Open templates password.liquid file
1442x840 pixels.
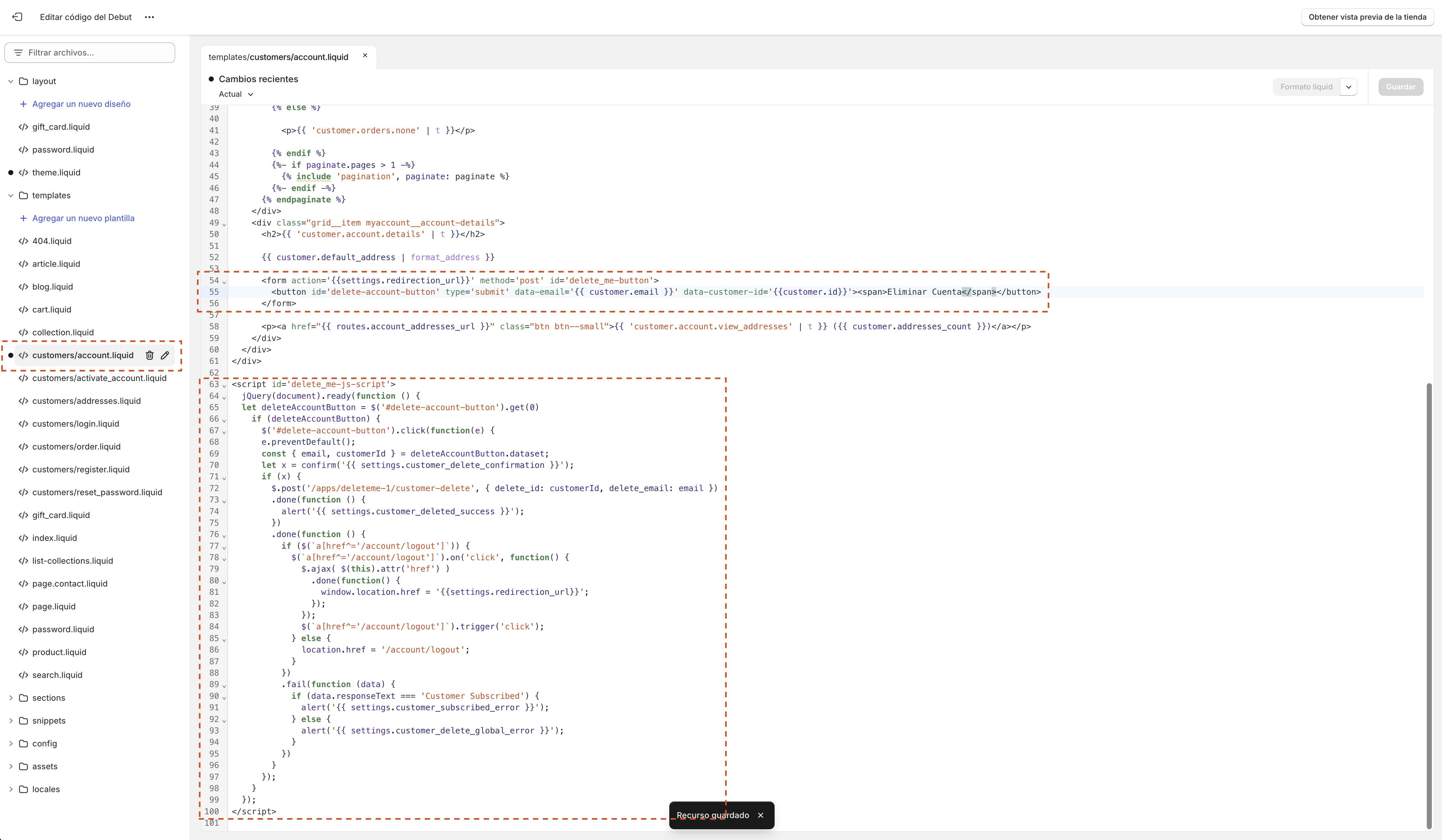pyautogui.click(x=63, y=629)
